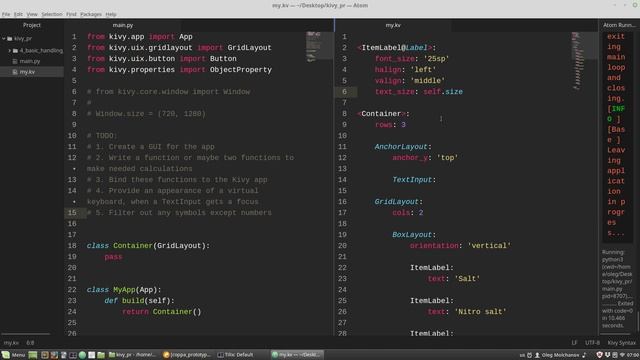Open the files folder launcher in taskbar

pyautogui.click(x=101, y=355)
